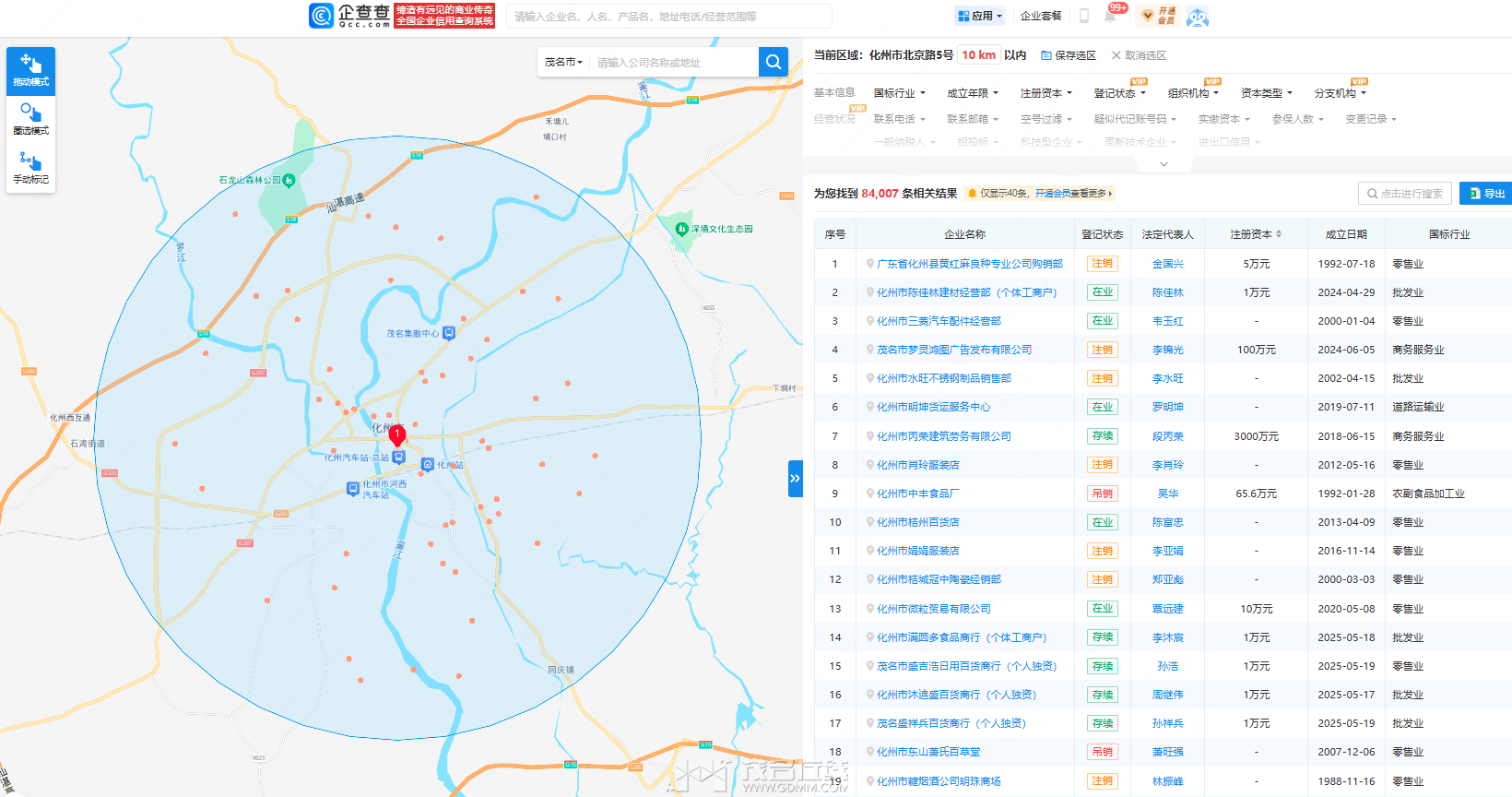Open 化州市丙荣建筑劳务有限公司 company link
Image resolution: width=1512 pixels, height=797 pixels.
943,436
